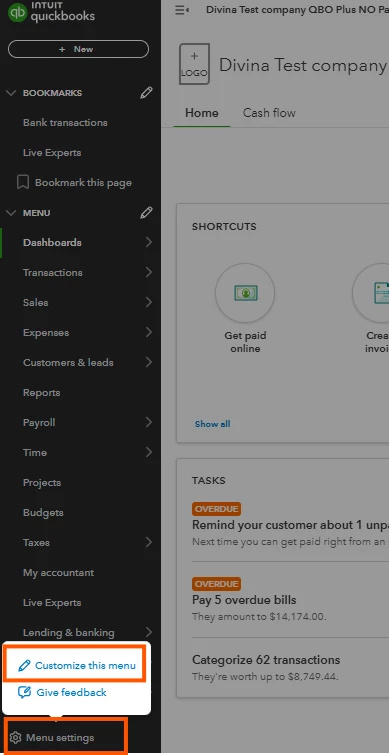Open the Show all shortcuts link

point(212,424)
